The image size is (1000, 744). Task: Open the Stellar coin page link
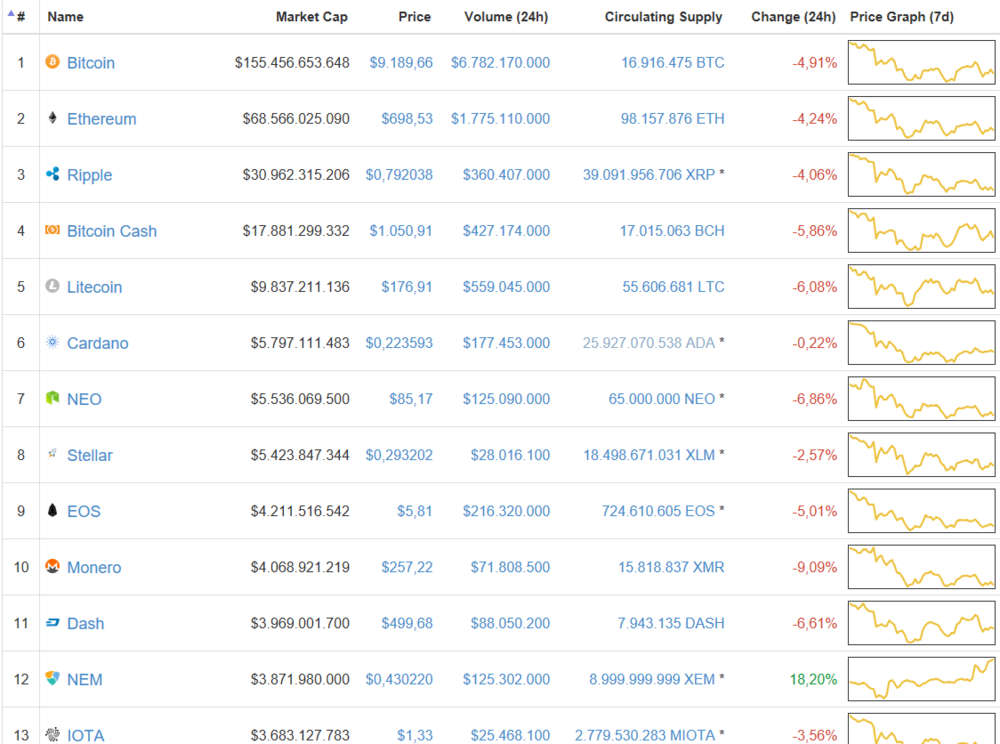point(90,455)
